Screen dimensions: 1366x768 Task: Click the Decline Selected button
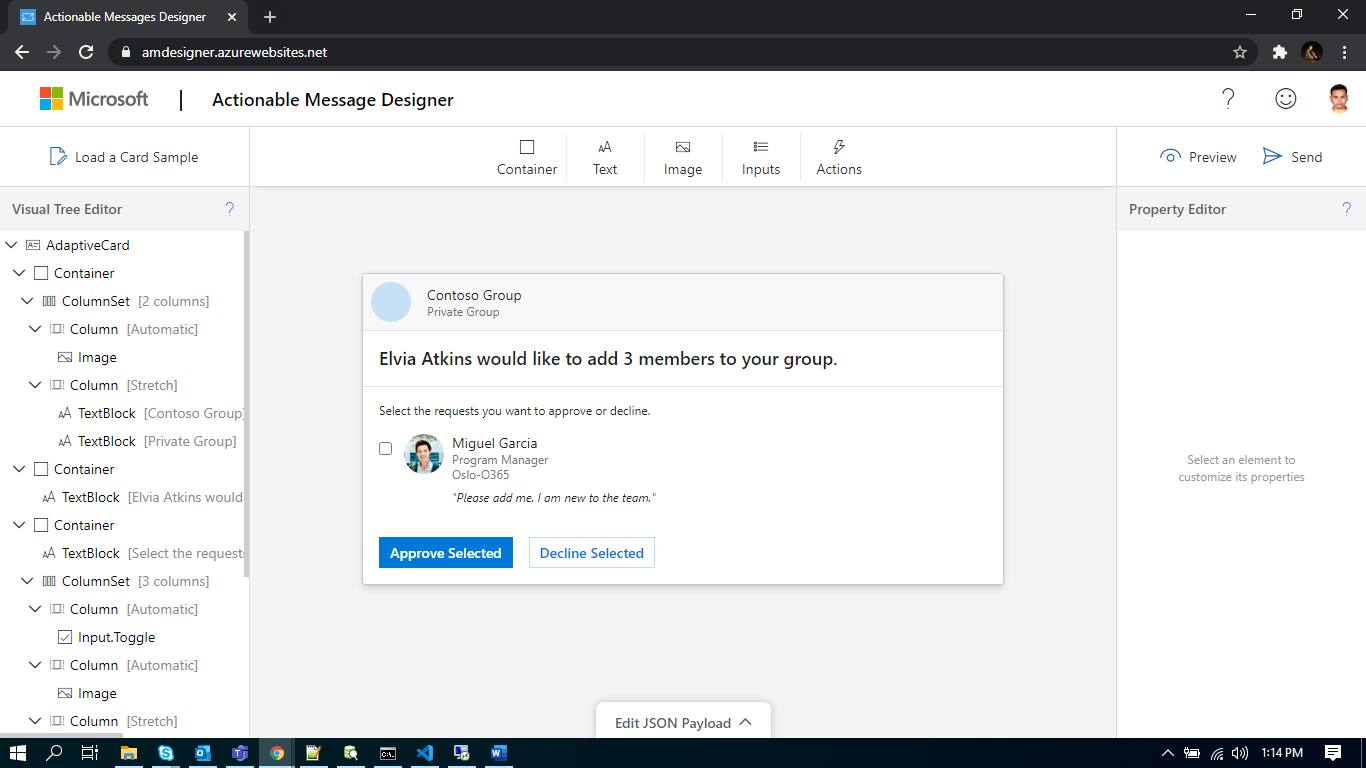coord(591,552)
